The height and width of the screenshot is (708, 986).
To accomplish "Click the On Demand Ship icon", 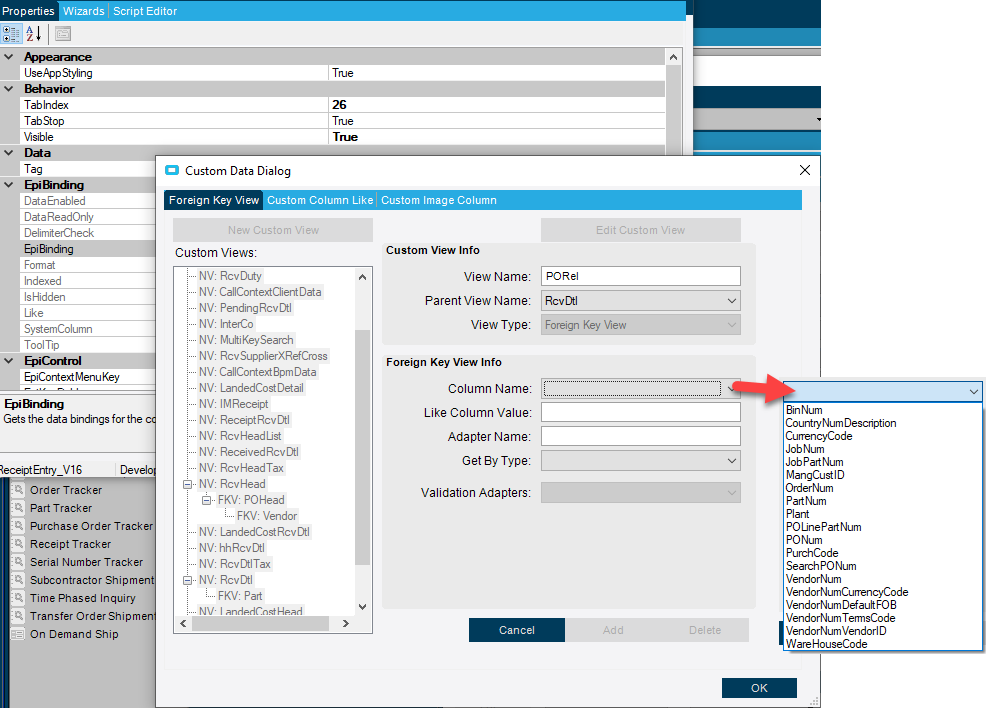I will tap(18, 634).
